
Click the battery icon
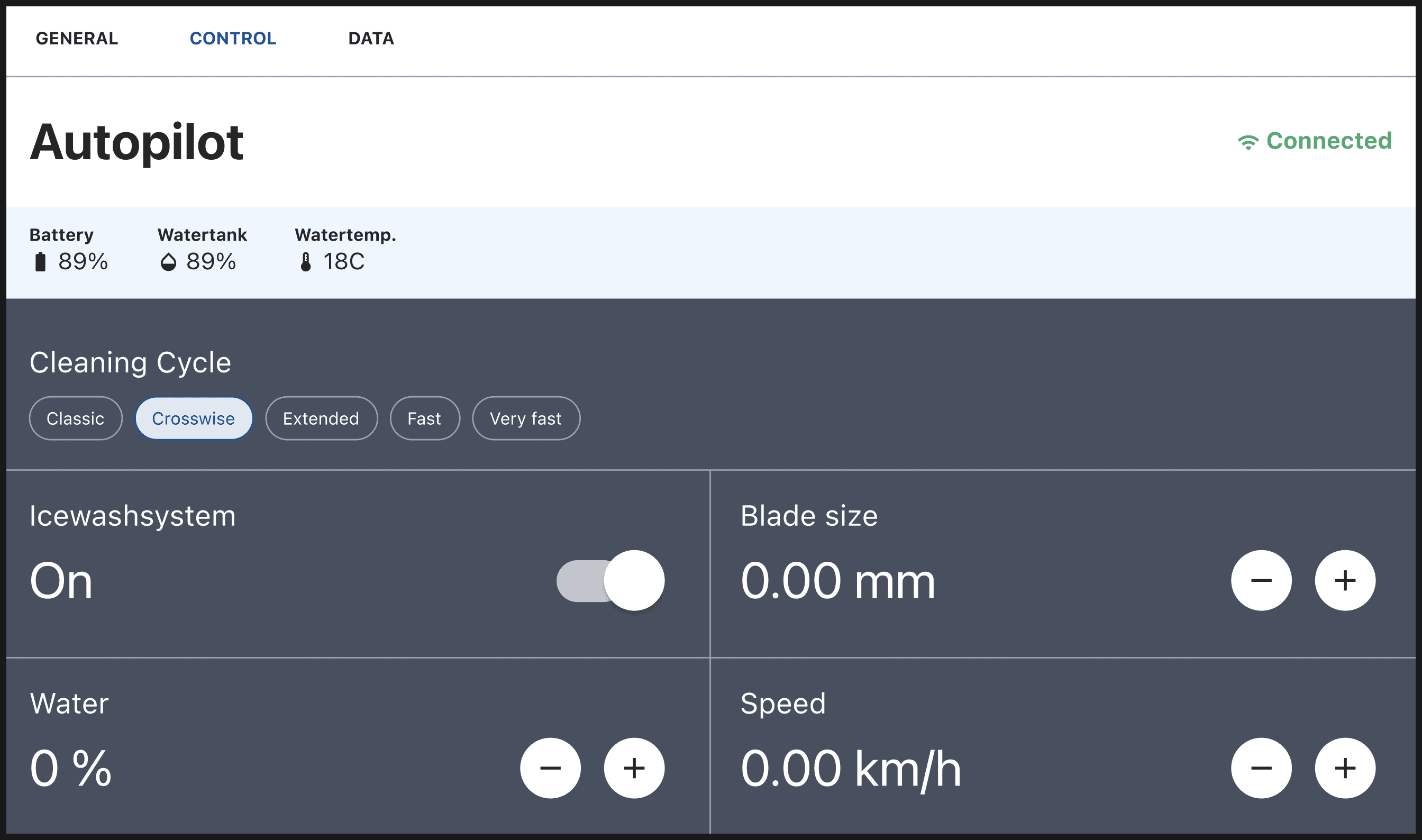[x=40, y=262]
